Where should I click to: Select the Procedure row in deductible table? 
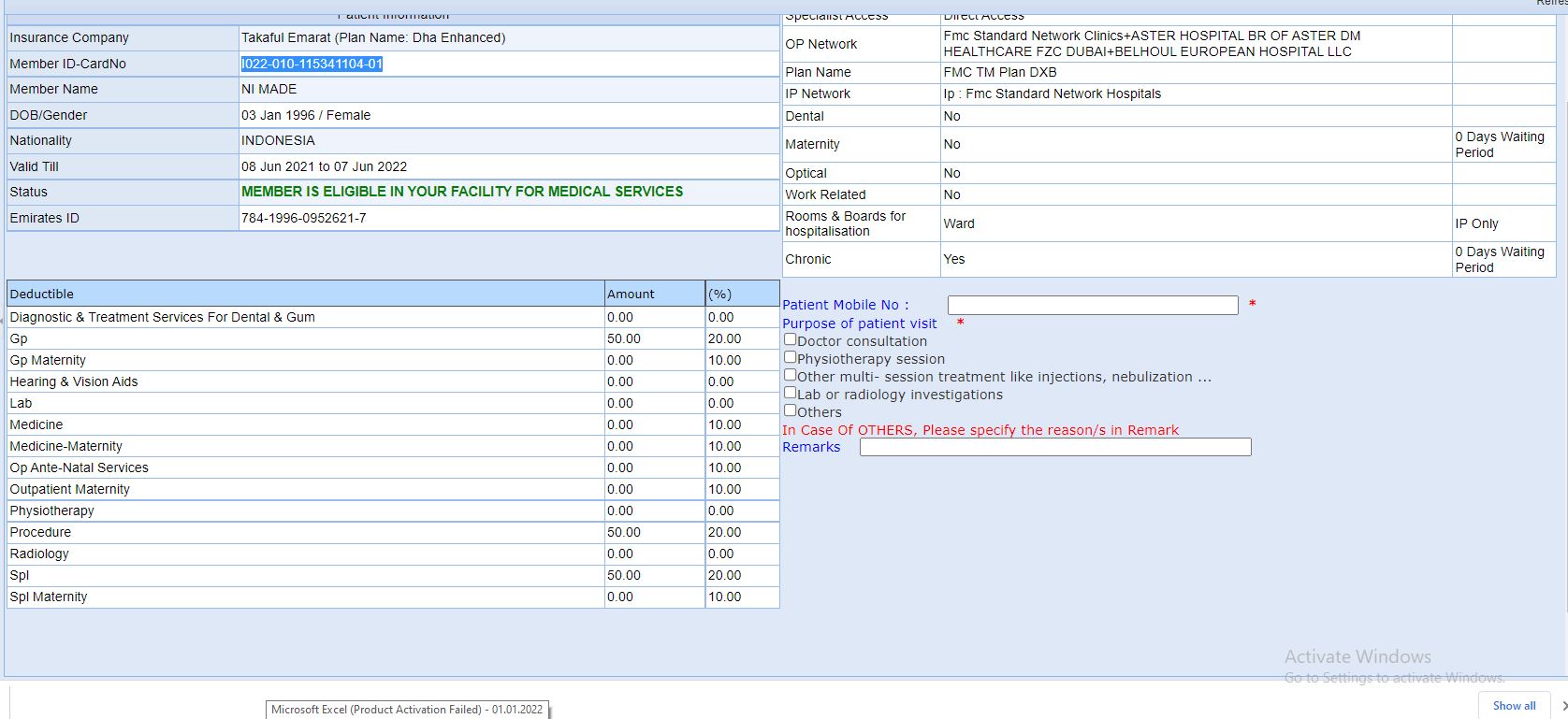click(40, 532)
